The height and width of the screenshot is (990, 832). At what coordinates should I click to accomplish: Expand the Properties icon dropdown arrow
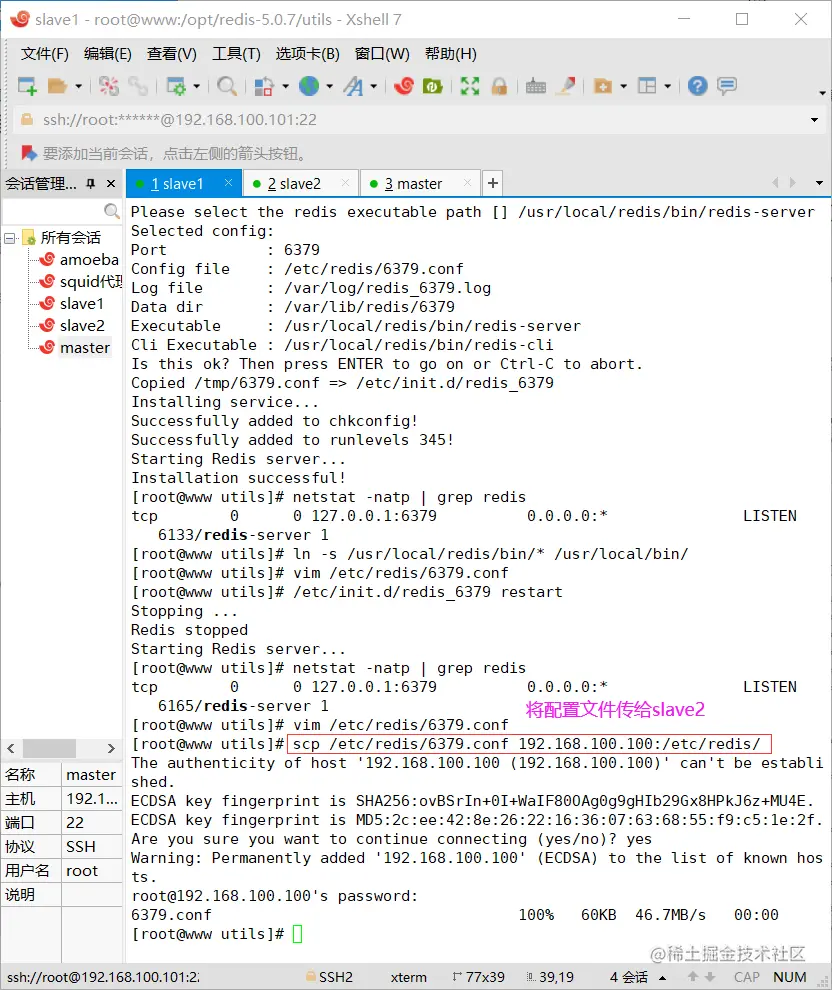click(196, 86)
